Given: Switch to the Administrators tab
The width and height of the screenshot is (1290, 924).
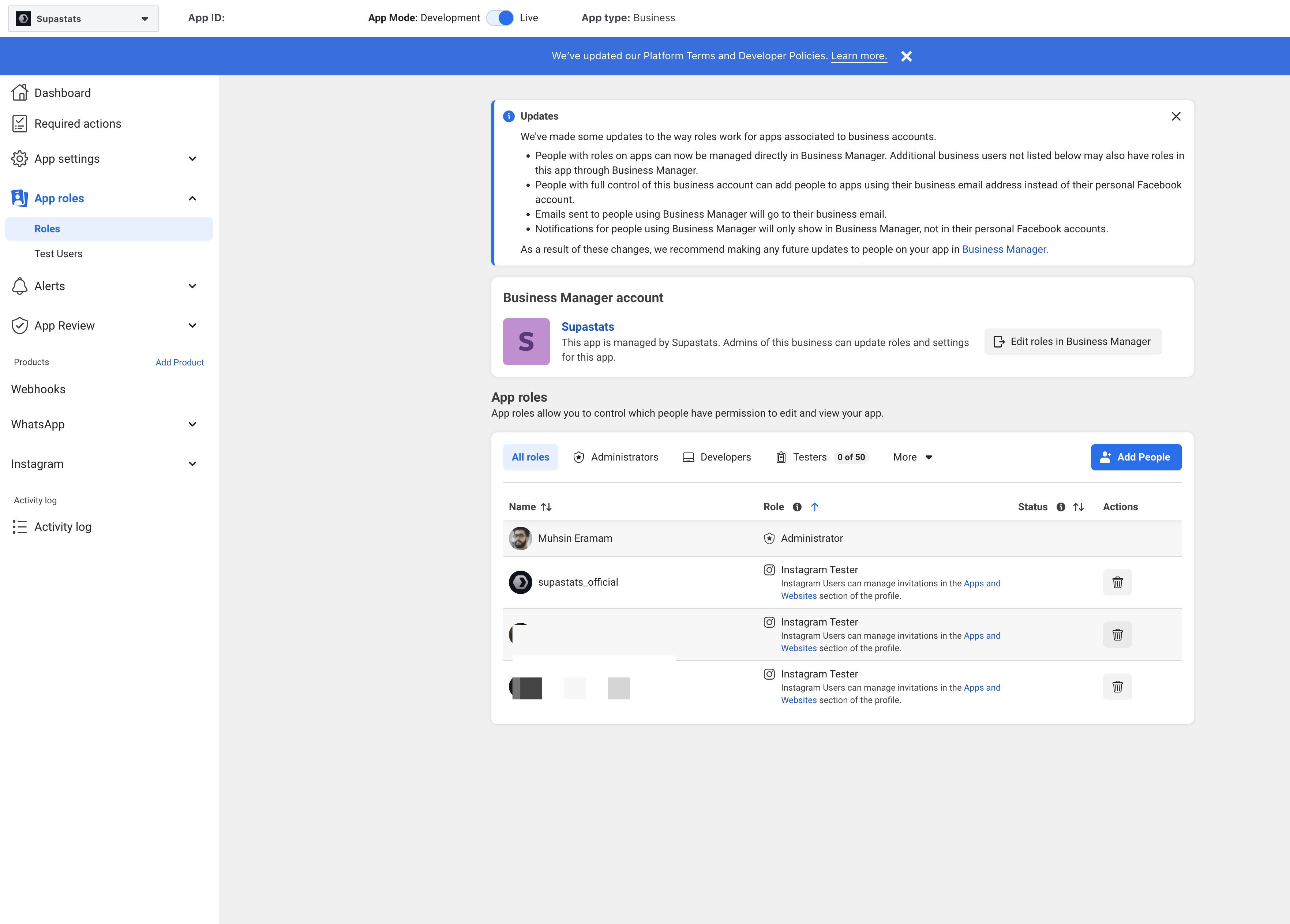Looking at the screenshot, I should click(616, 457).
